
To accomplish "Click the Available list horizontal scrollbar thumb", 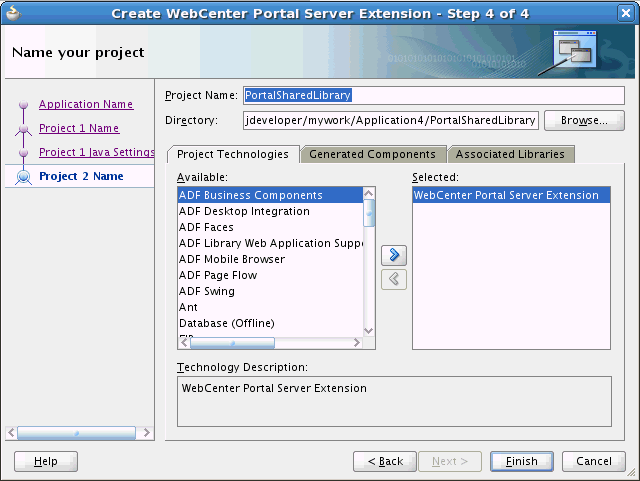I will tap(232, 343).
